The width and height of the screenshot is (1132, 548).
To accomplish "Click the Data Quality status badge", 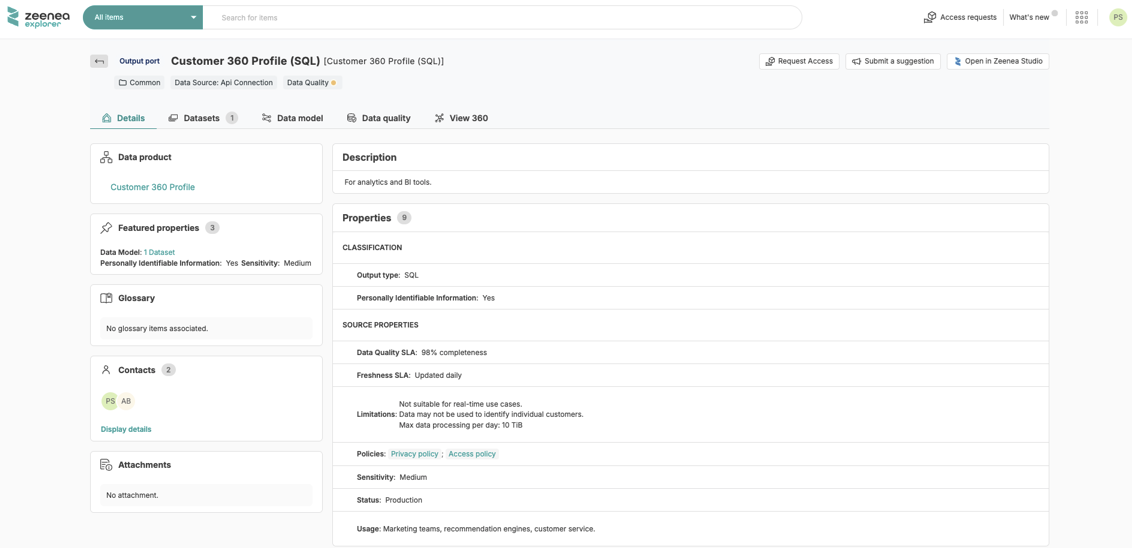I will (311, 83).
